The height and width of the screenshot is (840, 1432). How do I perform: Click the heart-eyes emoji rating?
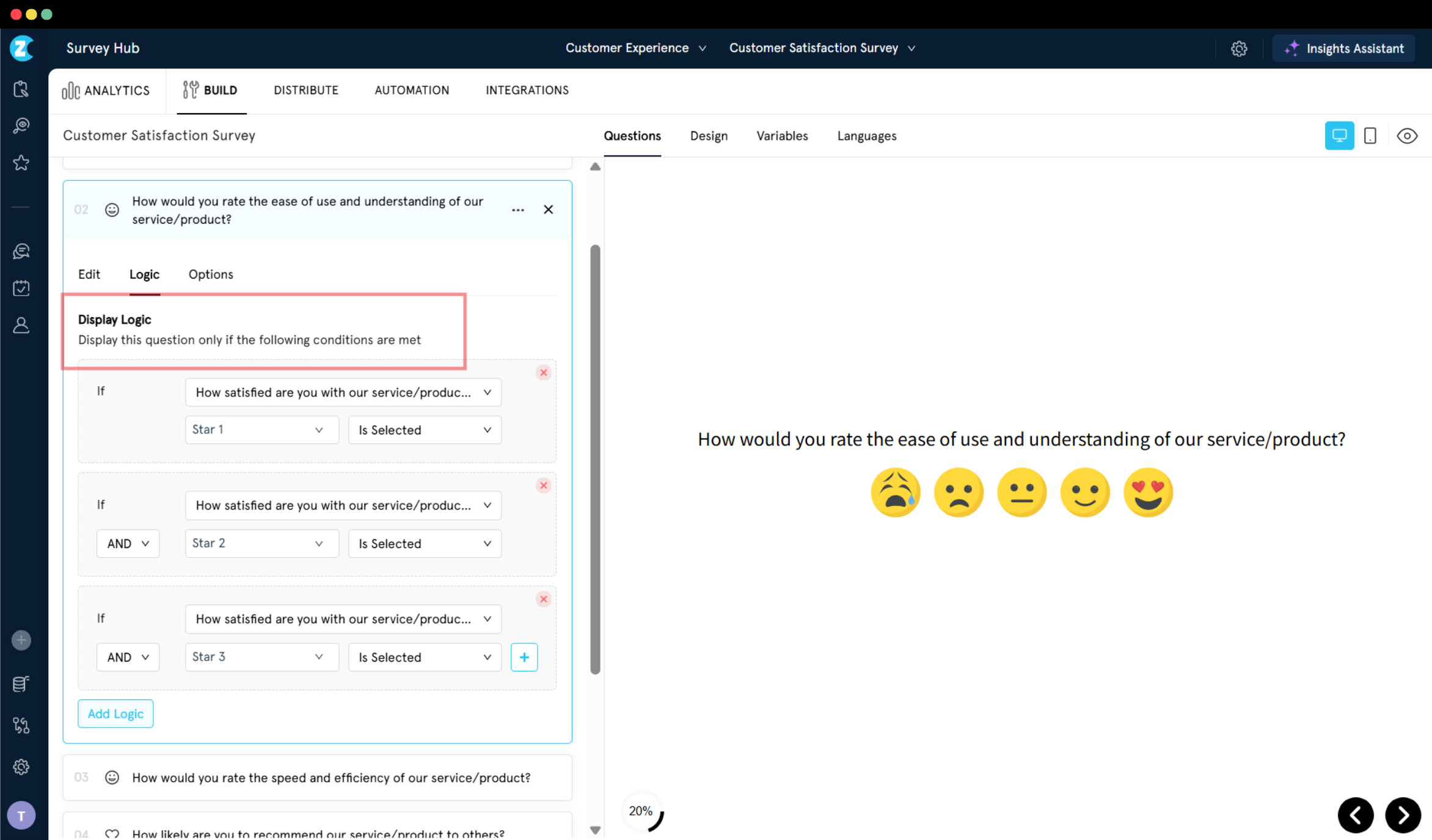1147,492
